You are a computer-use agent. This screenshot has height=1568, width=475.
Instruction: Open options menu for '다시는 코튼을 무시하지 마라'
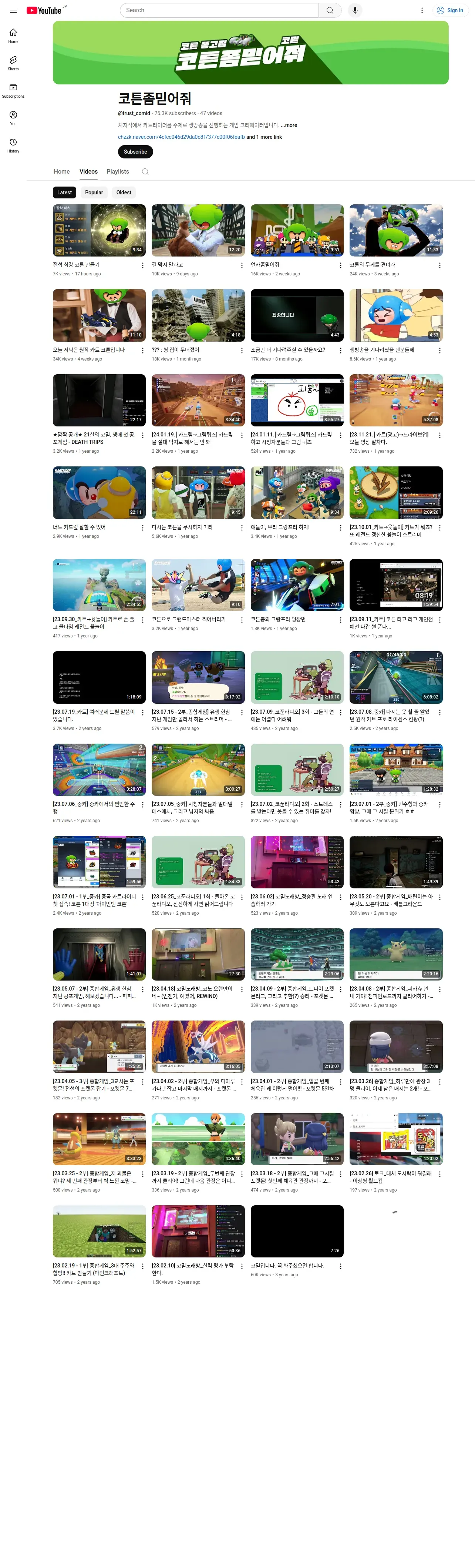pos(242,528)
